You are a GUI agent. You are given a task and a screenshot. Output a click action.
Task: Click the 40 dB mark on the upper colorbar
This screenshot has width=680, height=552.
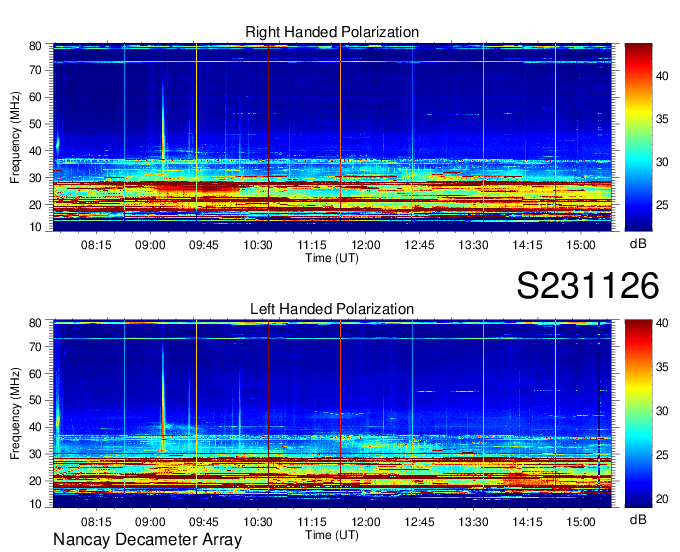pos(662,76)
